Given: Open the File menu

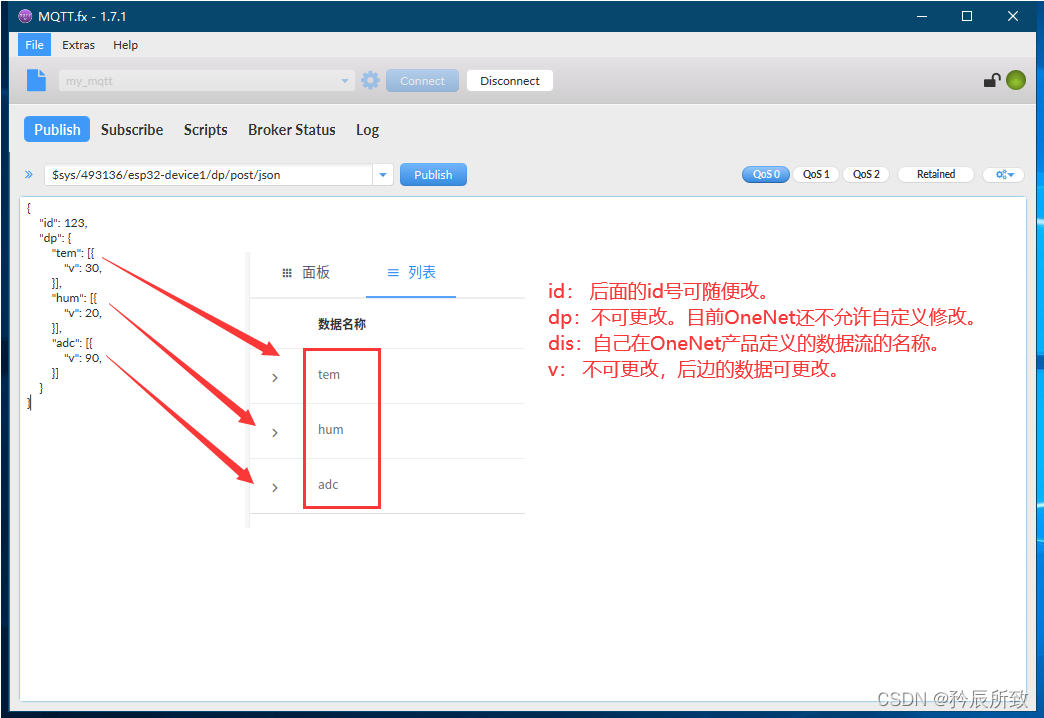Looking at the screenshot, I should click(34, 45).
